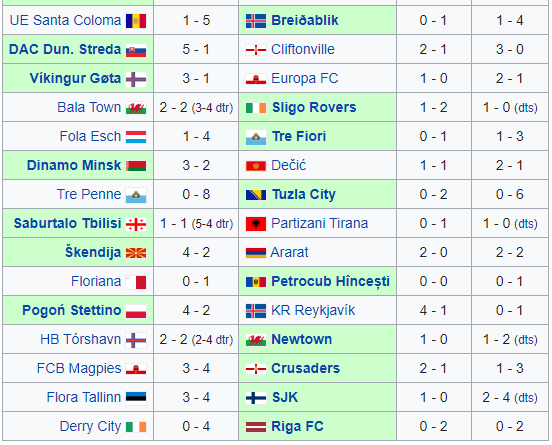
Task: Click the Cliftonville club link
Action: coord(303,49)
